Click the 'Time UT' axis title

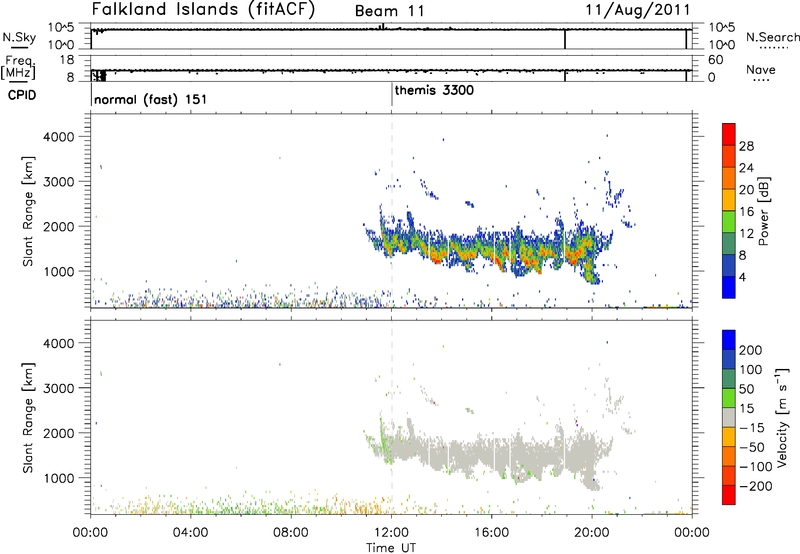(x=391, y=548)
